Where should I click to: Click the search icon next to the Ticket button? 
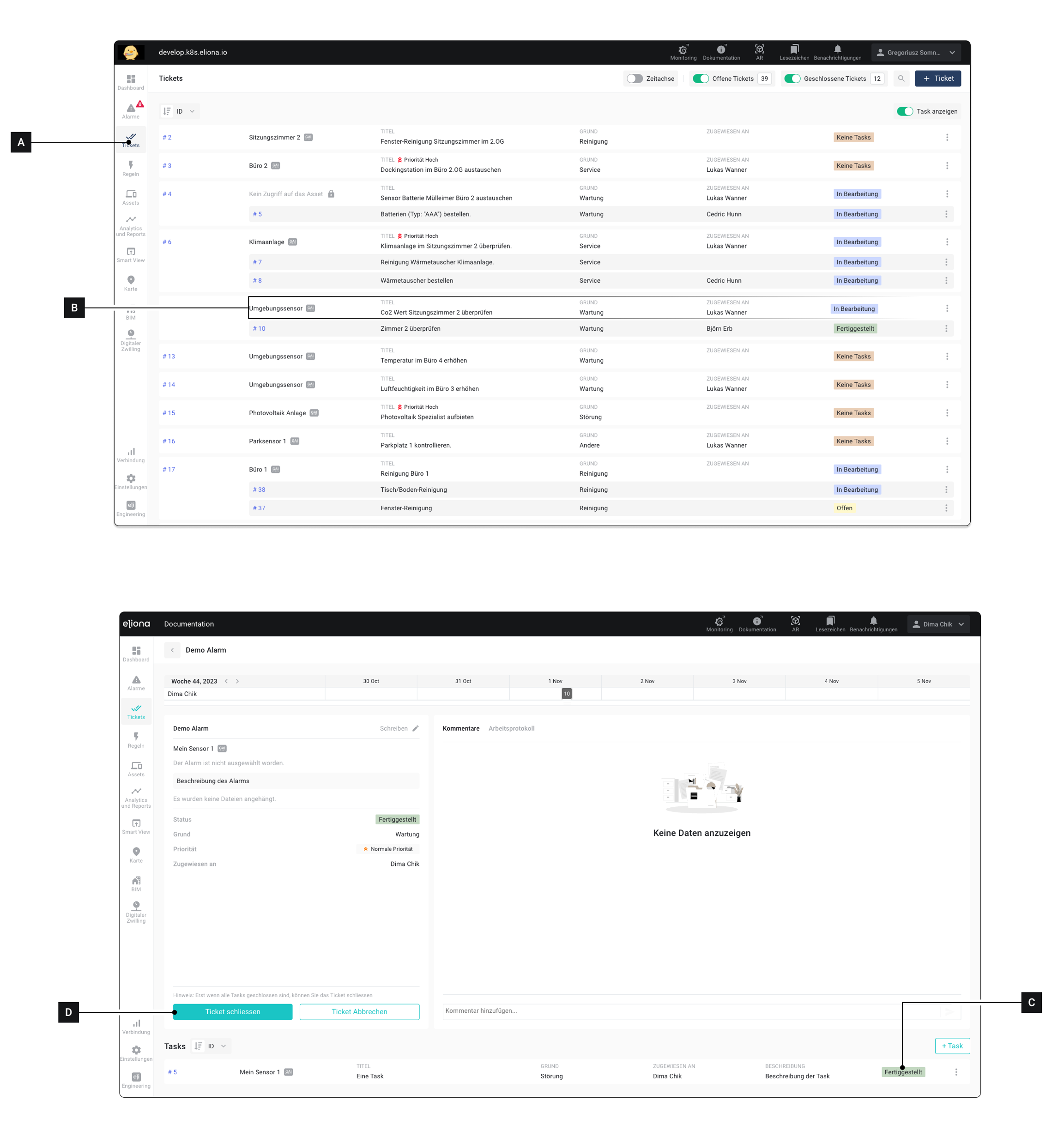(x=901, y=79)
